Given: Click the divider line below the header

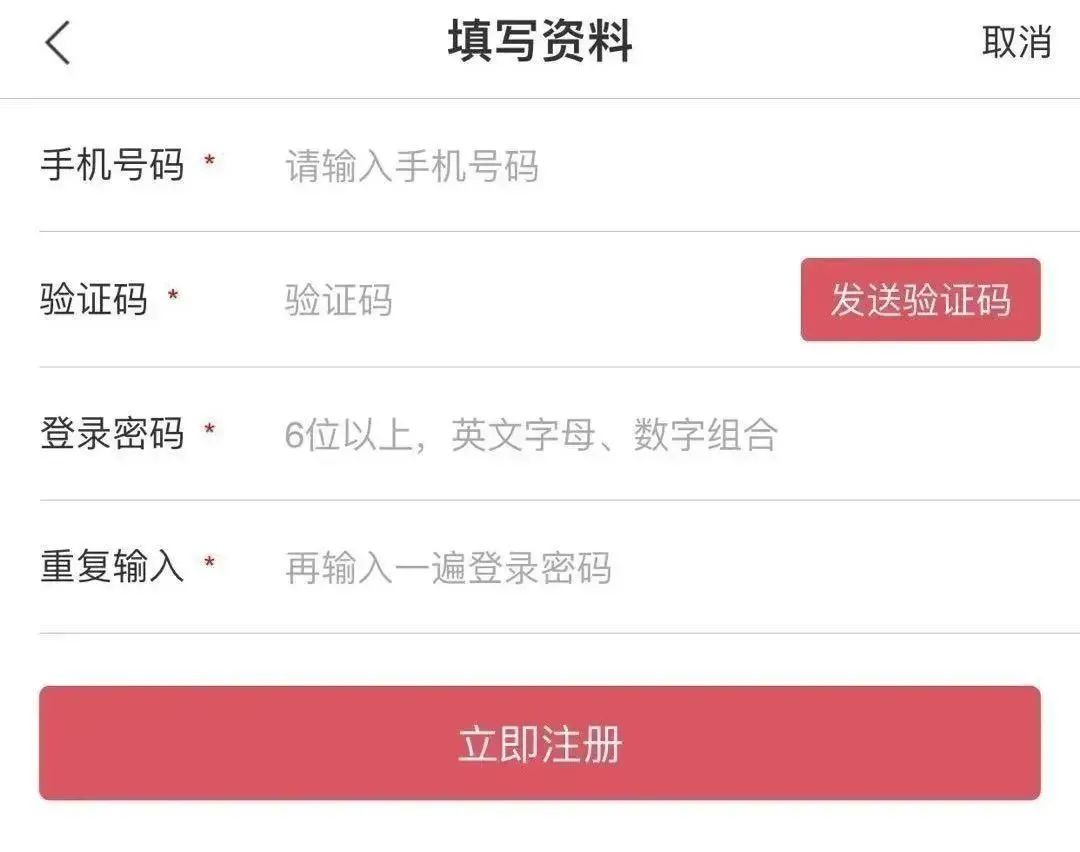Looking at the screenshot, I should [x=540, y=98].
